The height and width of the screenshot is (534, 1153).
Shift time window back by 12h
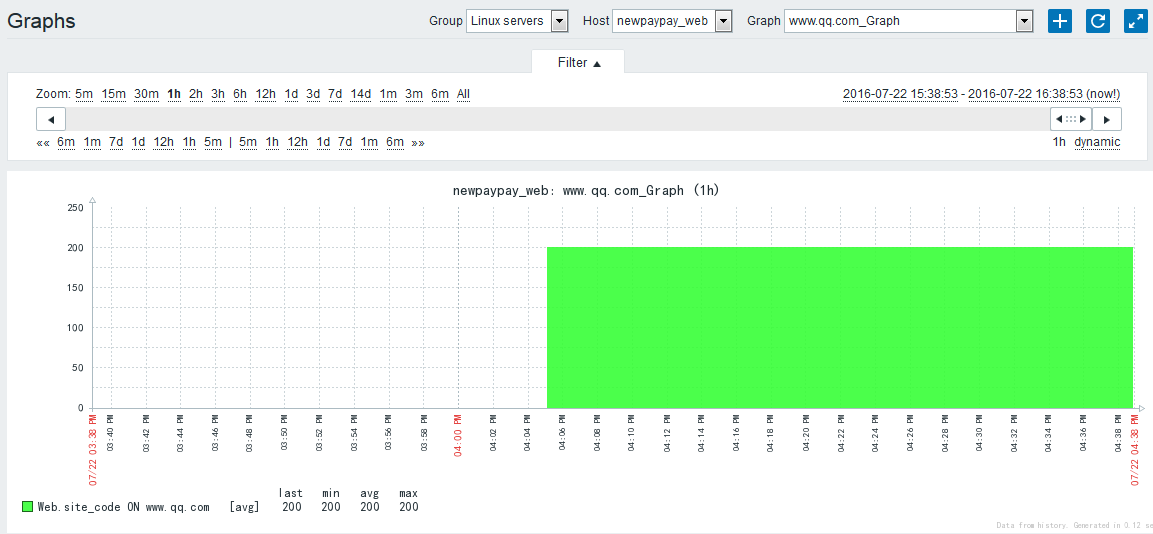(163, 142)
